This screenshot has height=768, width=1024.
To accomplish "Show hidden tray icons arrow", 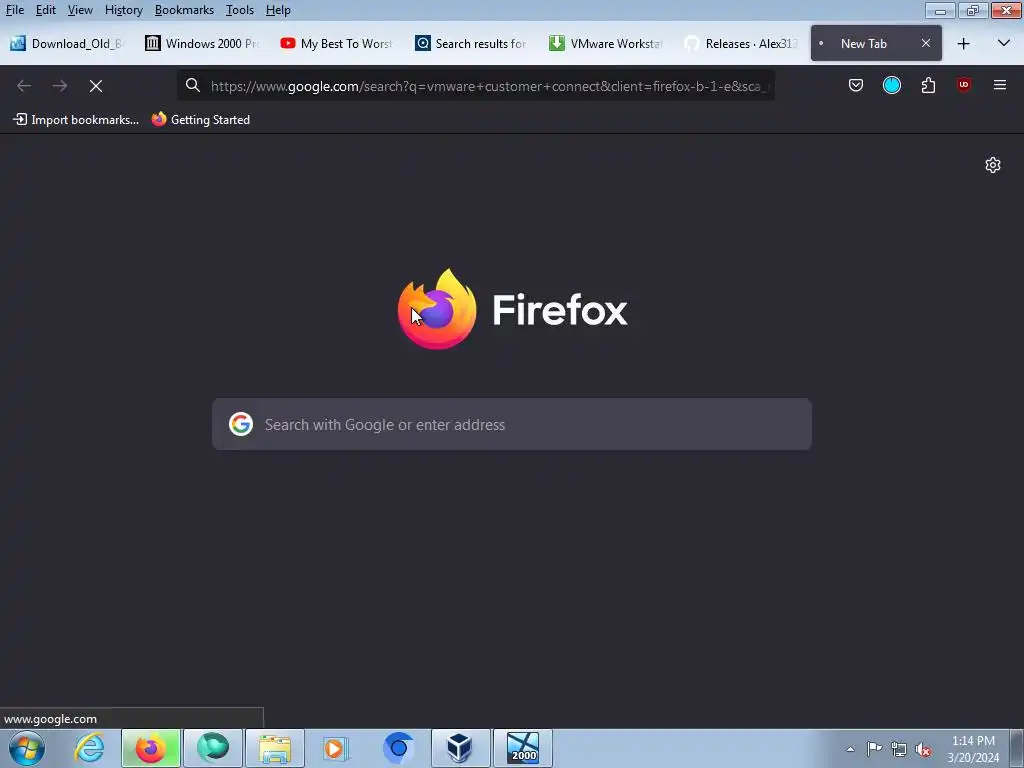I will (x=850, y=749).
